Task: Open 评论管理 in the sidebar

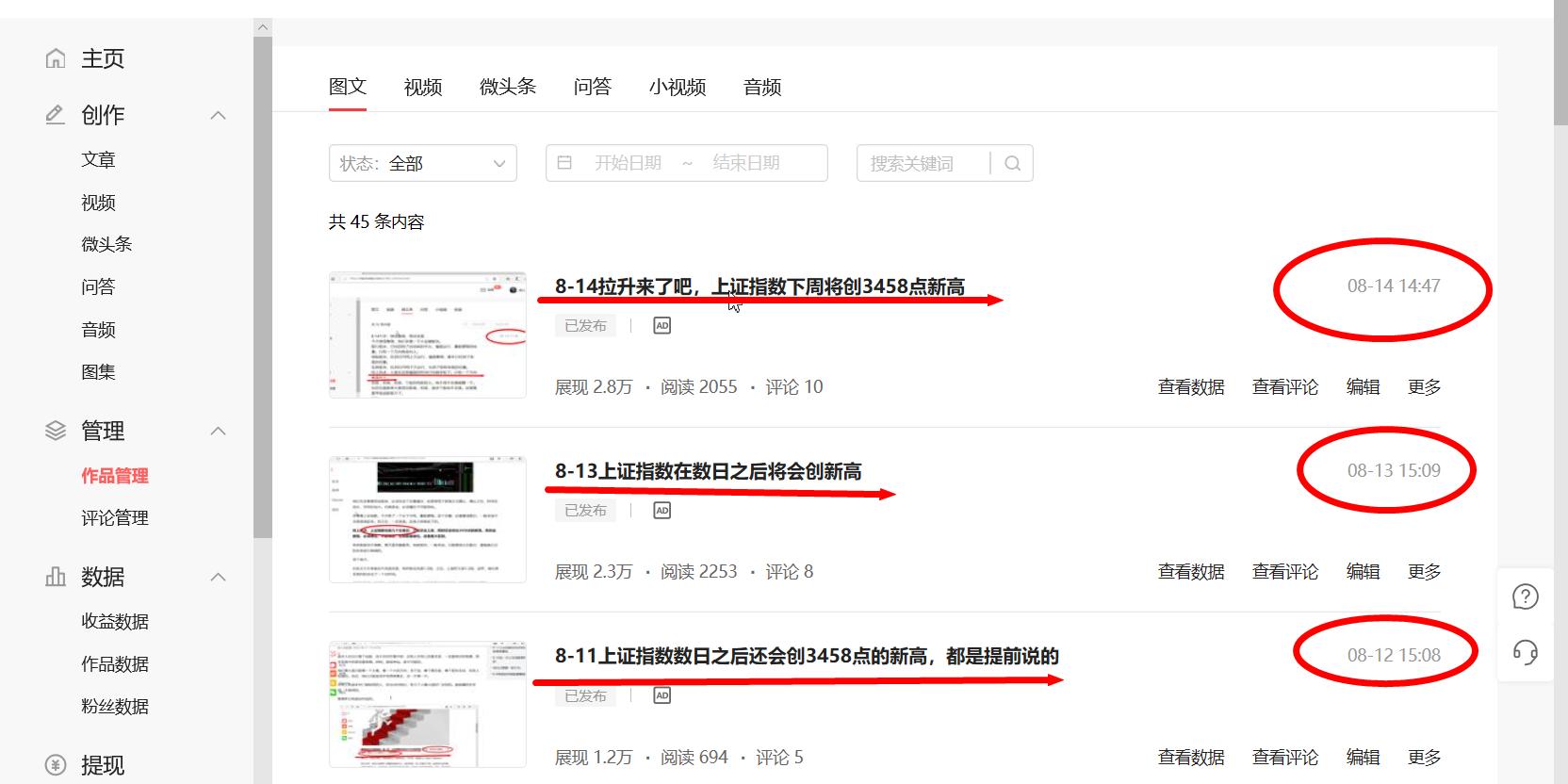Action: tap(115, 518)
